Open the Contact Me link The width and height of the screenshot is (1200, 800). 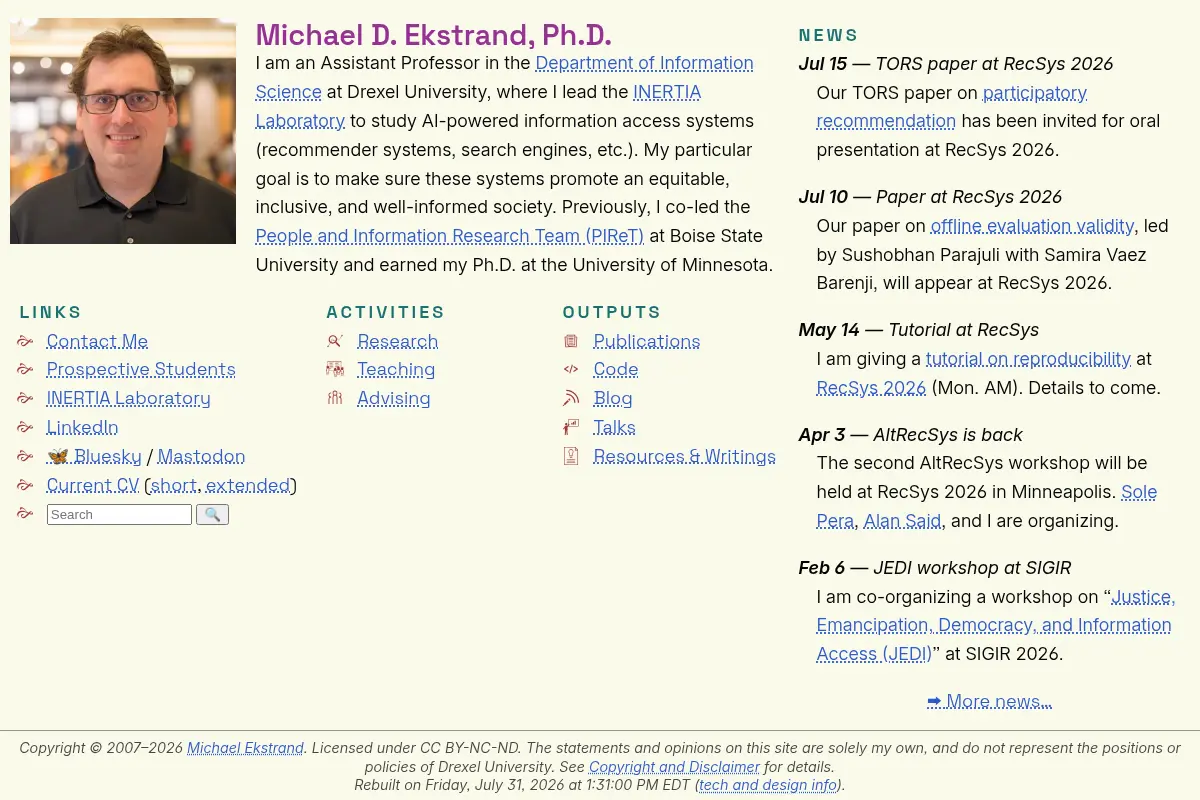[x=97, y=341]
